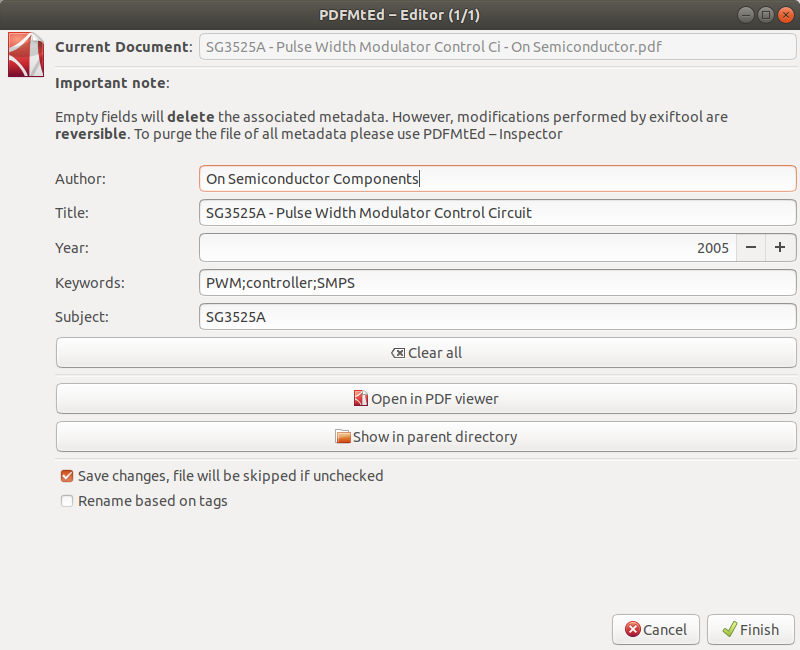The width and height of the screenshot is (800, 650).
Task: Uncheck Save changes, file will be skipped
Action: coord(66,476)
